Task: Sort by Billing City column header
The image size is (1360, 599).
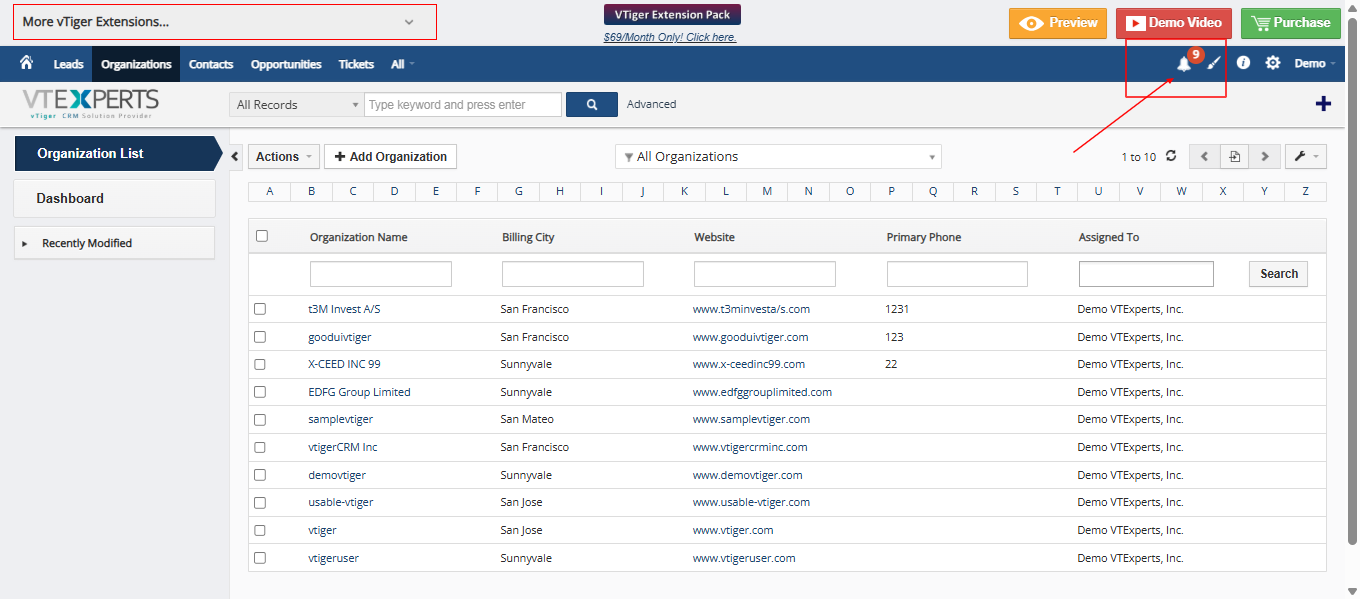Action: [528, 237]
